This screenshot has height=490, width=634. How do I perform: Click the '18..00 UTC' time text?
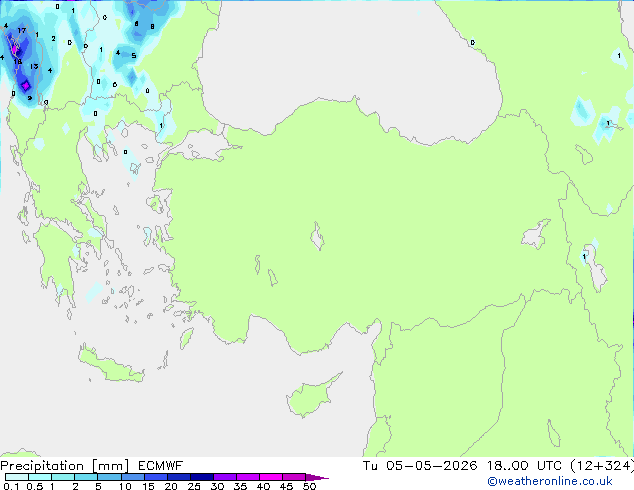pos(524,466)
